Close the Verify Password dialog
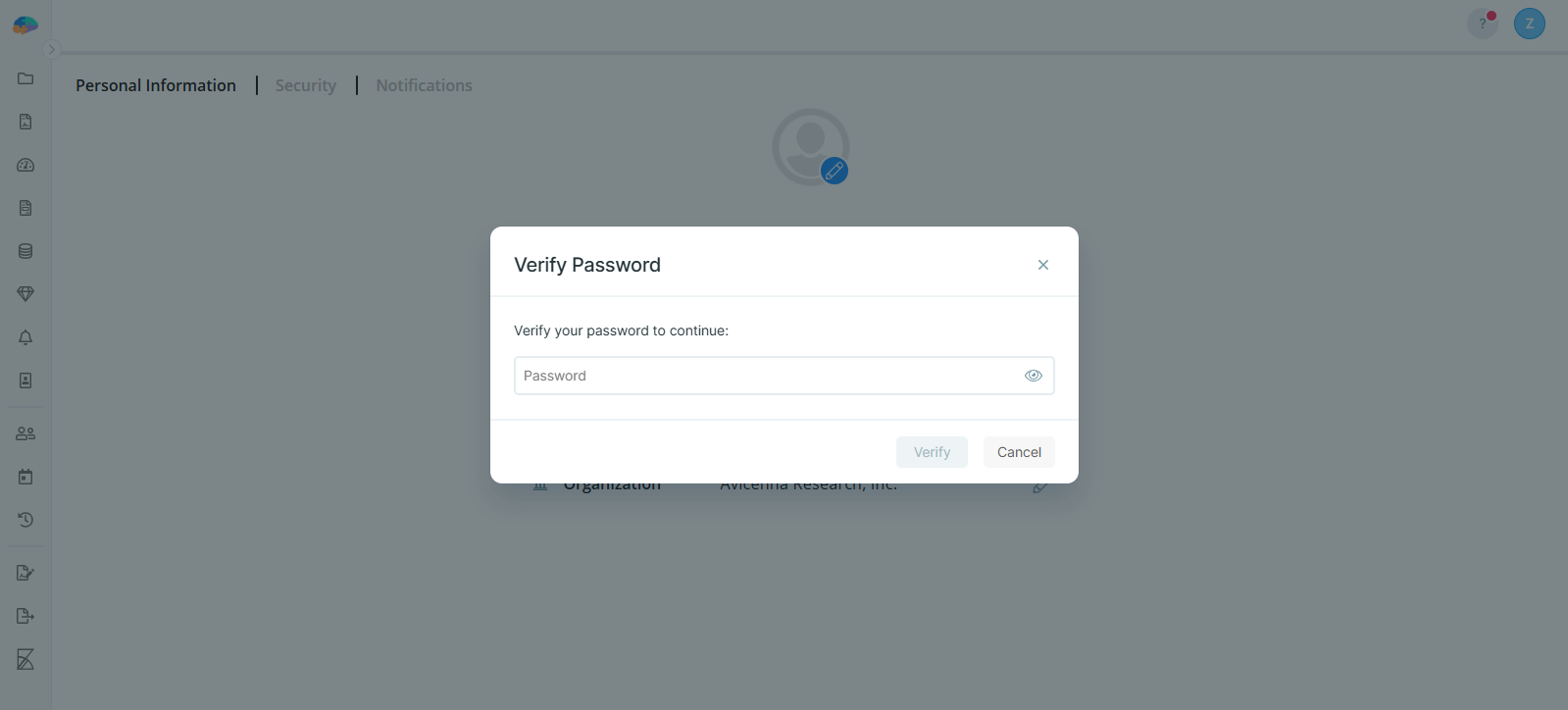Image resolution: width=1568 pixels, height=710 pixels. click(1042, 265)
